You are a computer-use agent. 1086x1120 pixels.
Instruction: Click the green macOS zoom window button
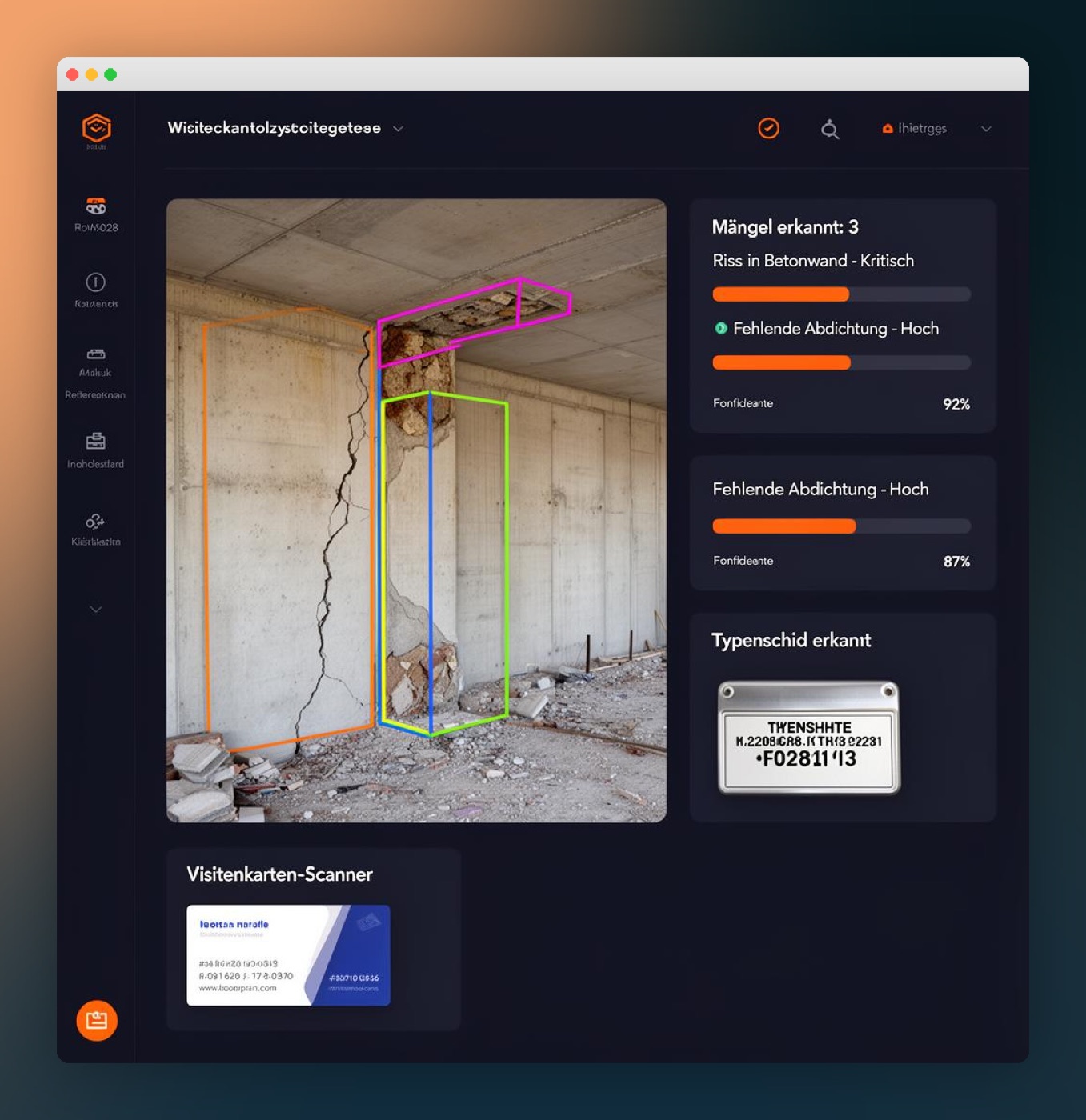(x=110, y=74)
